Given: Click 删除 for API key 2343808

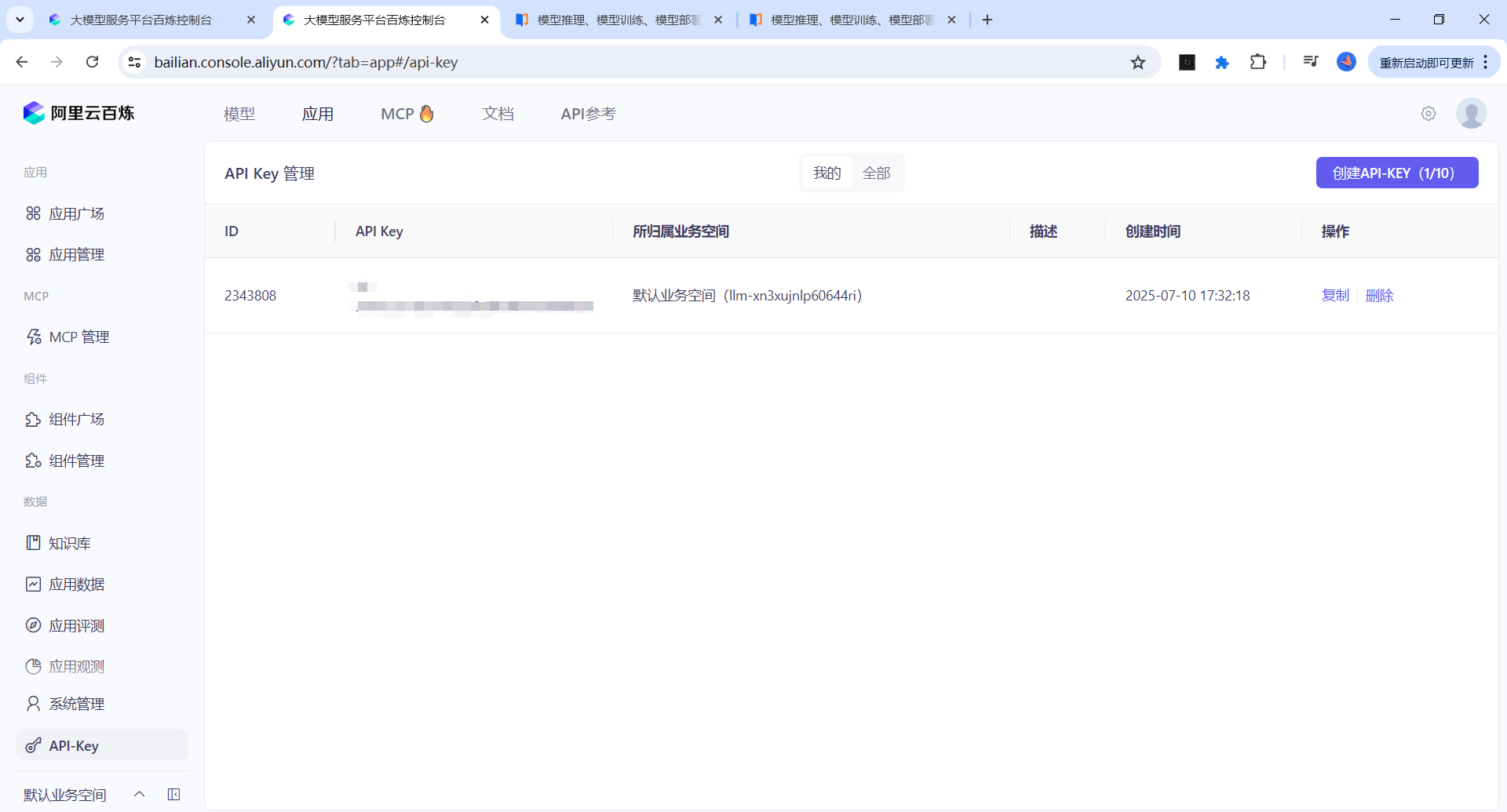Looking at the screenshot, I should click(1380, 296).
